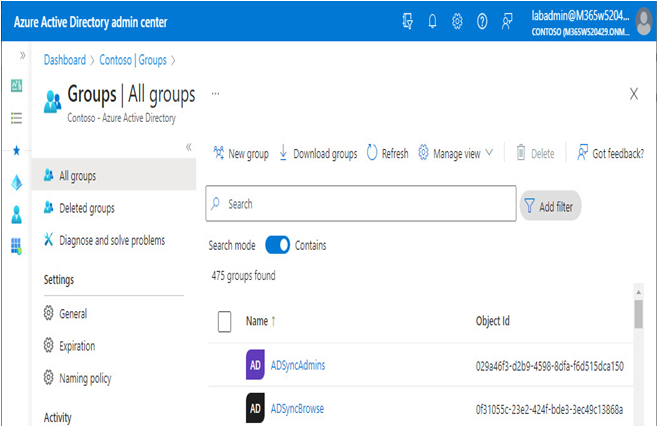Click ADSyncBrowse black AD avatar
The image size is (658, 426).
(255, 408)
